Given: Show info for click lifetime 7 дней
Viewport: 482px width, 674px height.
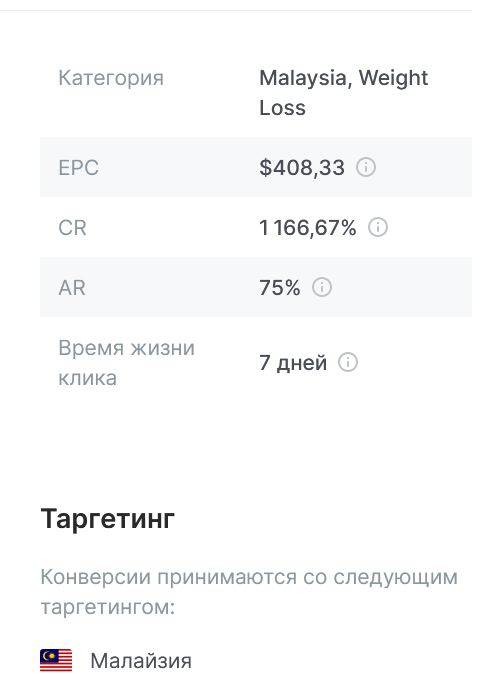Looking at the screenshot, I should [x=348, y=362].
